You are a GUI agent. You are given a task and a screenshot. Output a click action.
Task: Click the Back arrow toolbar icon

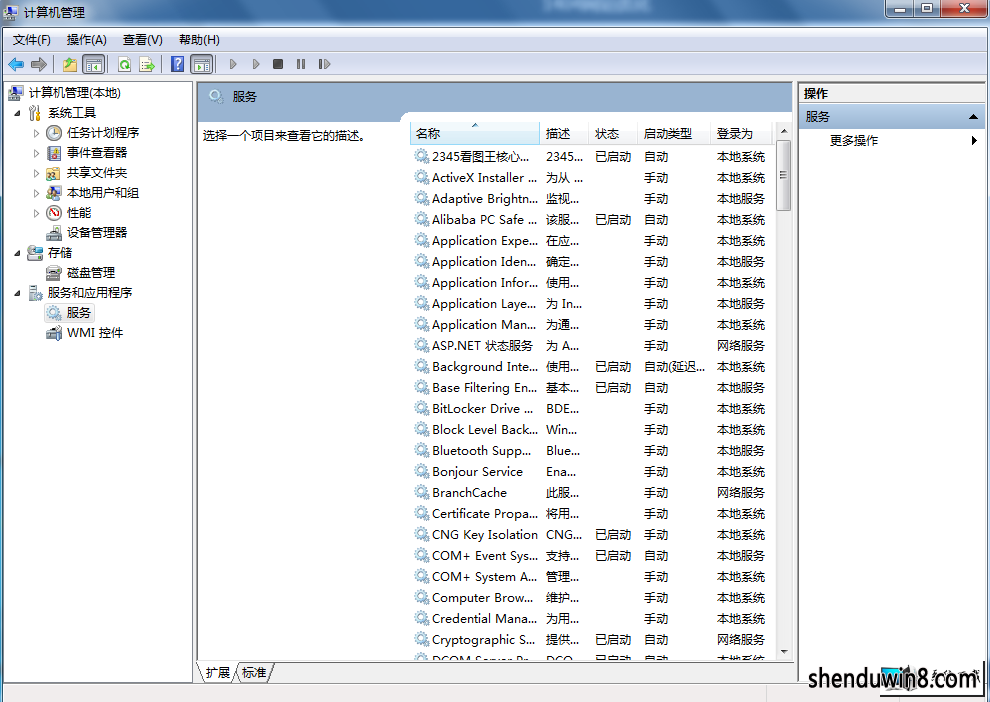pos(16,64)
